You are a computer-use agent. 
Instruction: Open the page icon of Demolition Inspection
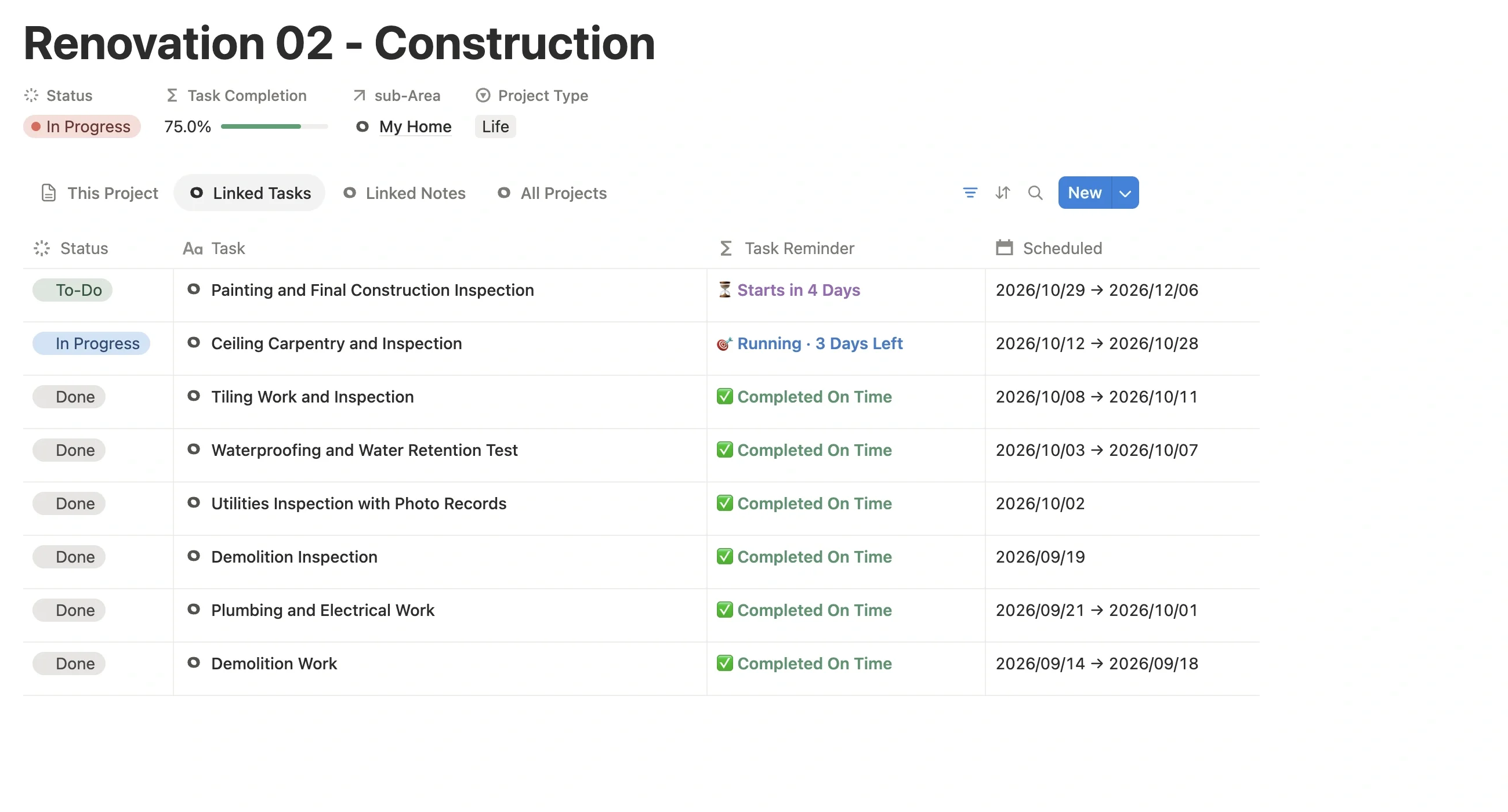(x=194, y=556)
